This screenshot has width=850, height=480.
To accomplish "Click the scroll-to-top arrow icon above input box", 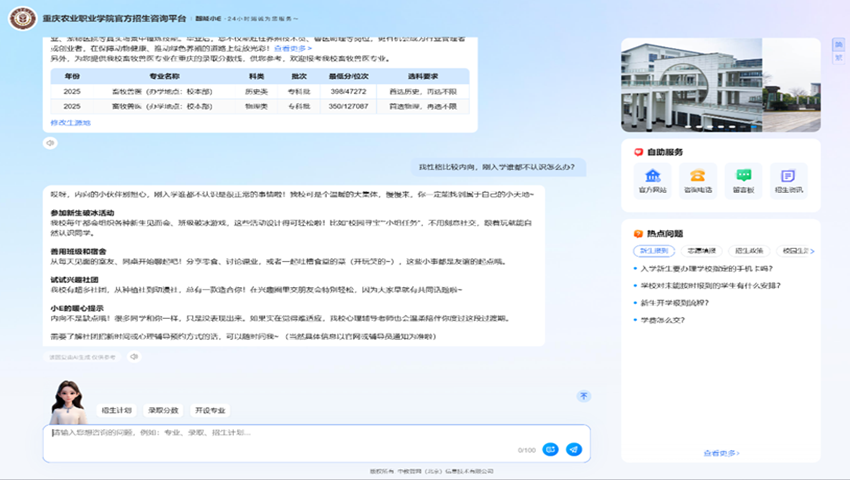I will pyautogui.click(x=584, y=396).
